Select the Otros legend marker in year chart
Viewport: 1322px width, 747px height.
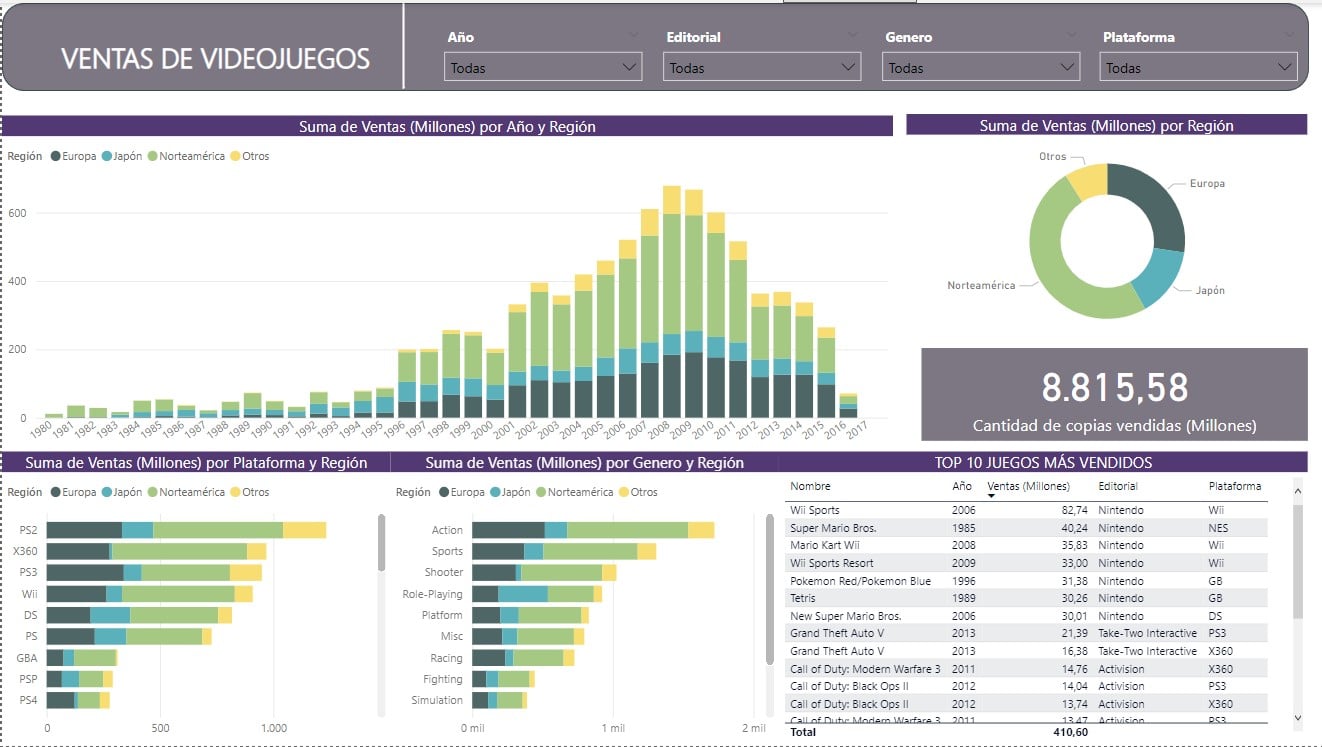(x=236, y=156)
